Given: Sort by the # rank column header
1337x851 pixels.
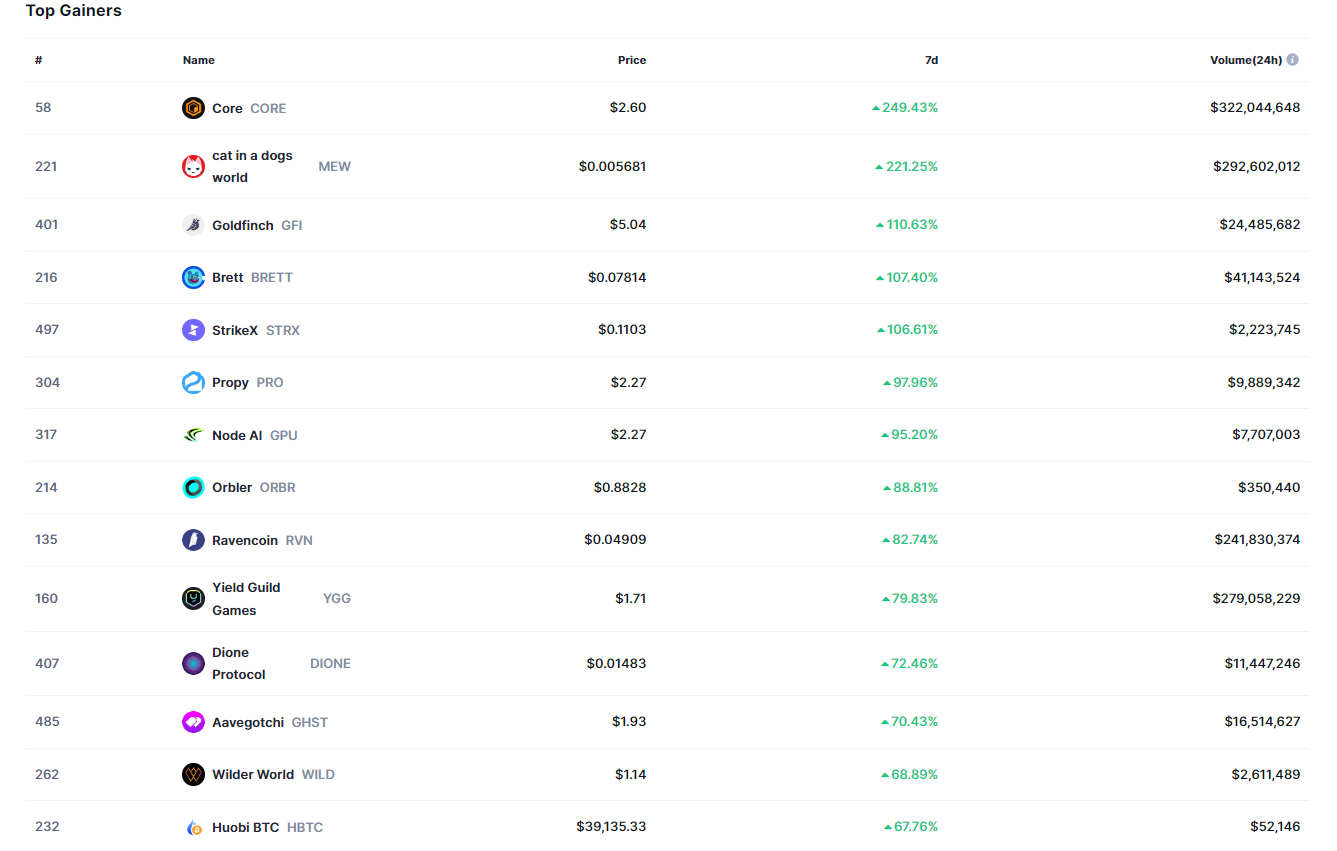Looking at the screenshot, I should [38, 60].
